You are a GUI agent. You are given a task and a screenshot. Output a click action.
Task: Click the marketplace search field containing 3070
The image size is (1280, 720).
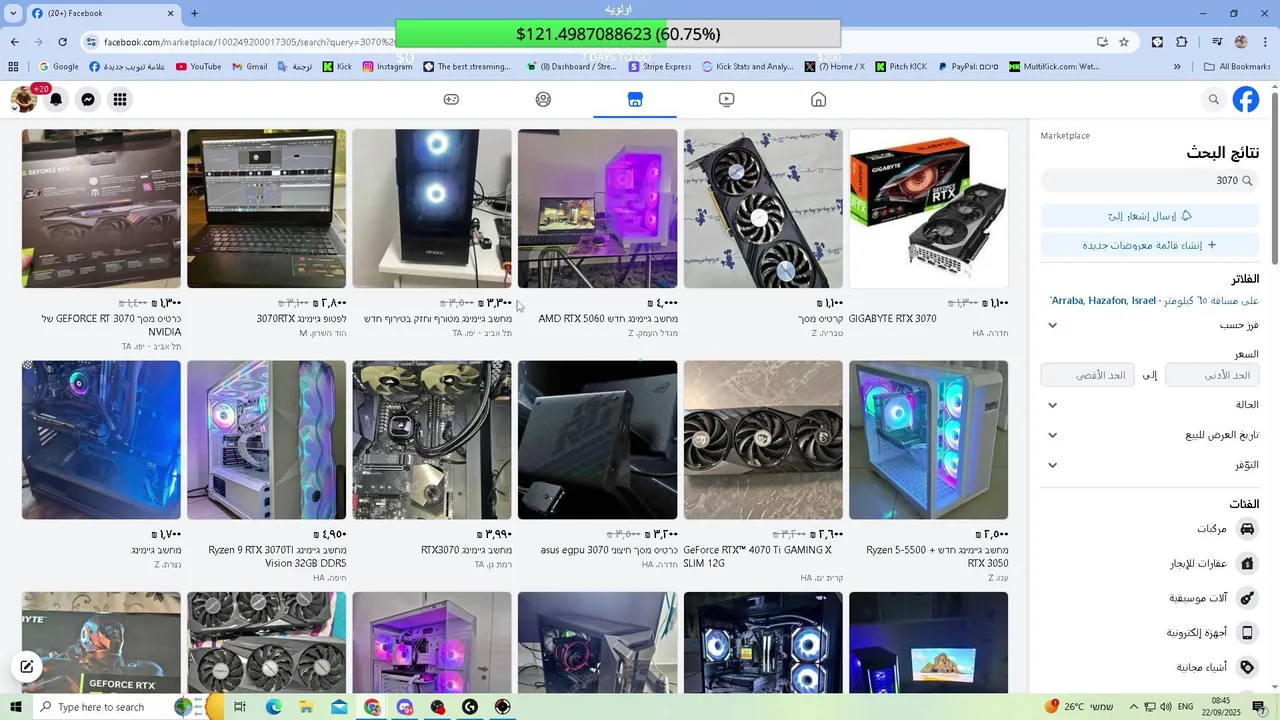1150,181
